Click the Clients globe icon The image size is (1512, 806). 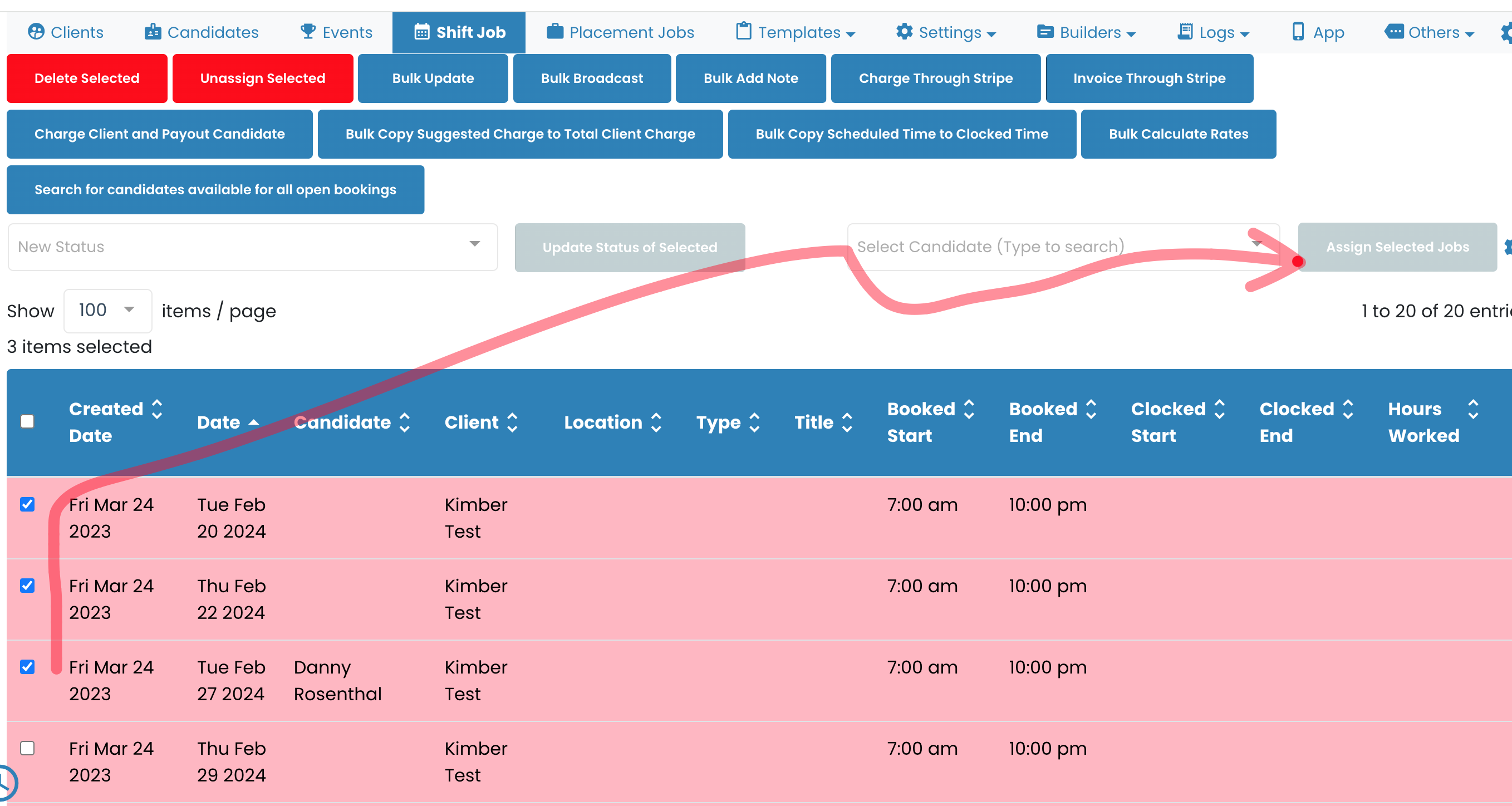(x=36, y=32)
